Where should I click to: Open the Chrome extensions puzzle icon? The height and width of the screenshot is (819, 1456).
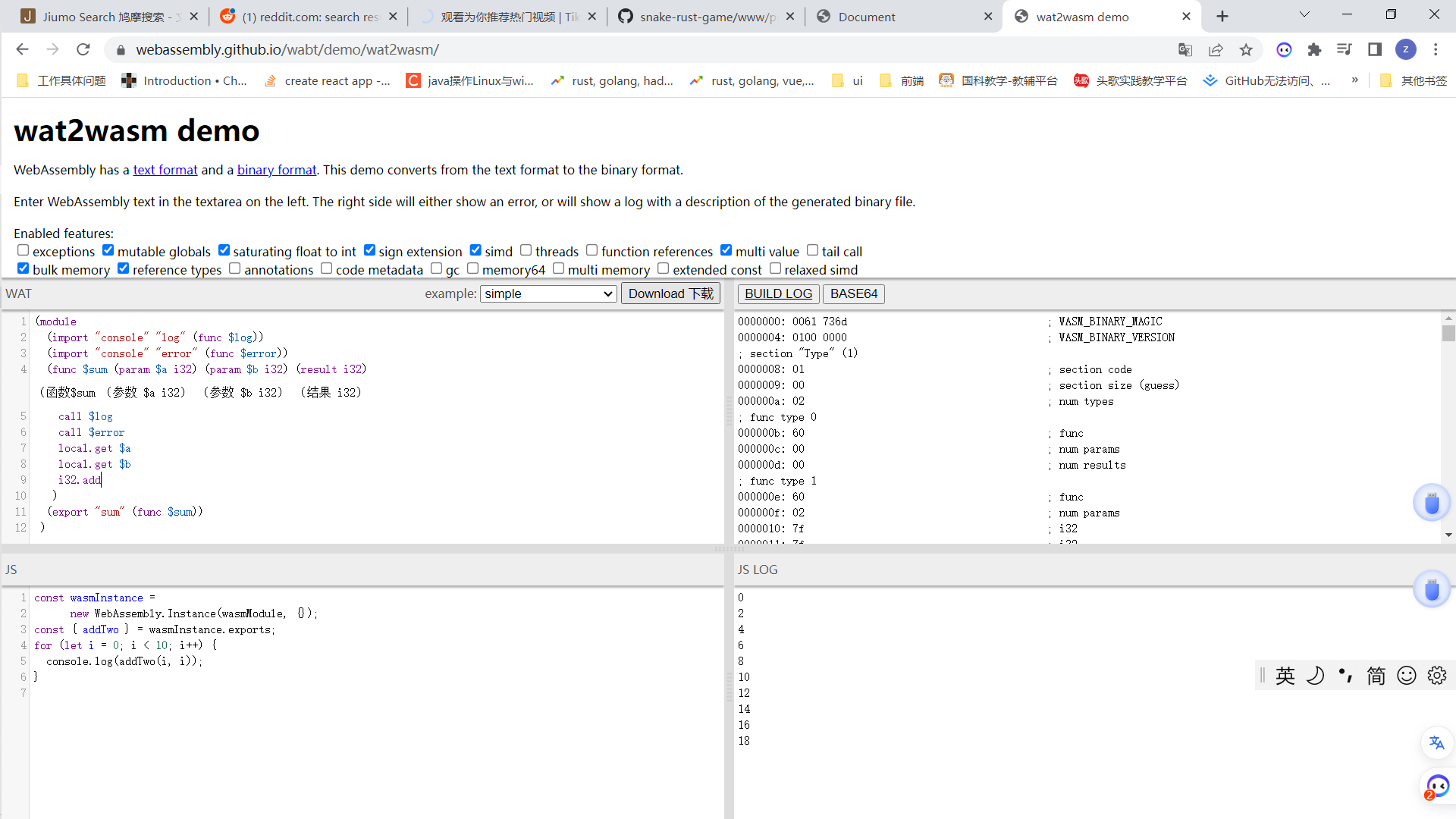pyautogui.click(x=1314, y=49)
